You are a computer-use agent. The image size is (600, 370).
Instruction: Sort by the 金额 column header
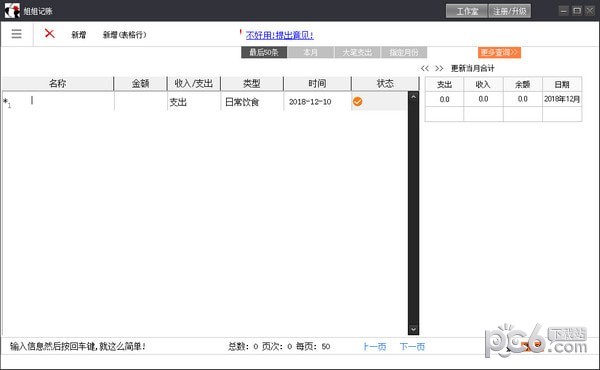[140, 83]
